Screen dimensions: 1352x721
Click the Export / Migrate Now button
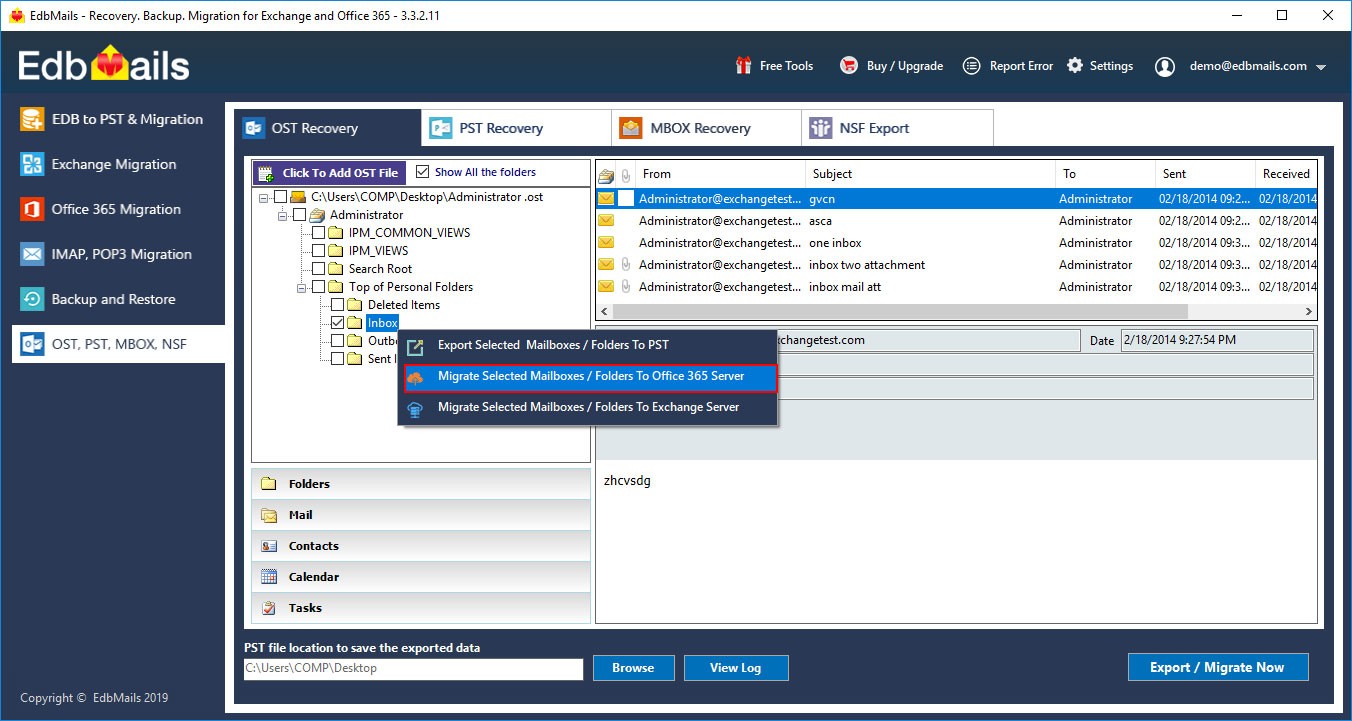pos(1218,667)
